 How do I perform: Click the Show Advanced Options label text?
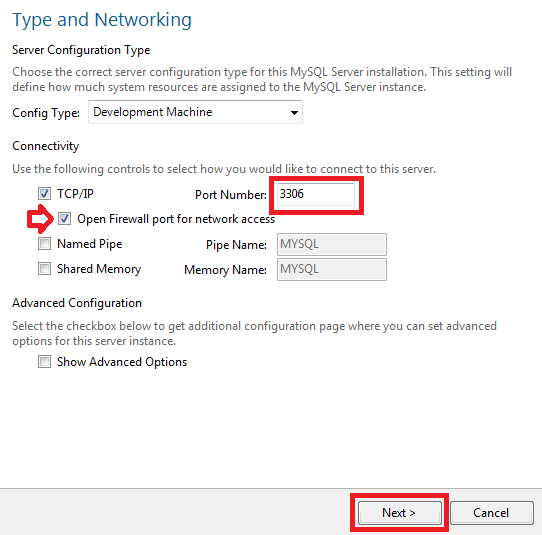point(122,362)
